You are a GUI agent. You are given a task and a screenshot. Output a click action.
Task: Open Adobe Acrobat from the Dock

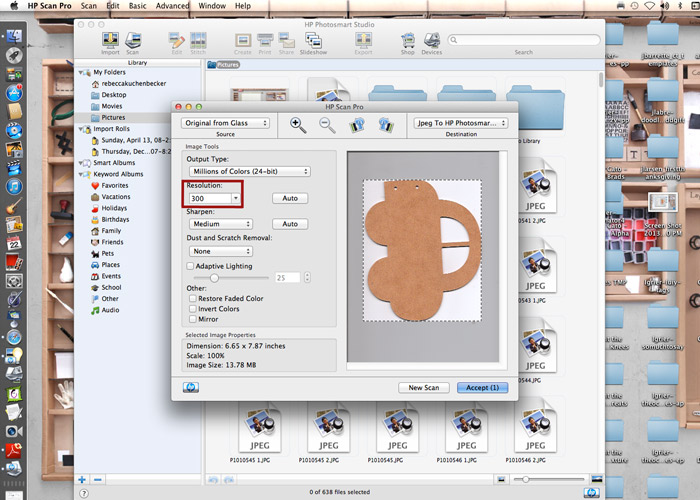click(14, 450)
